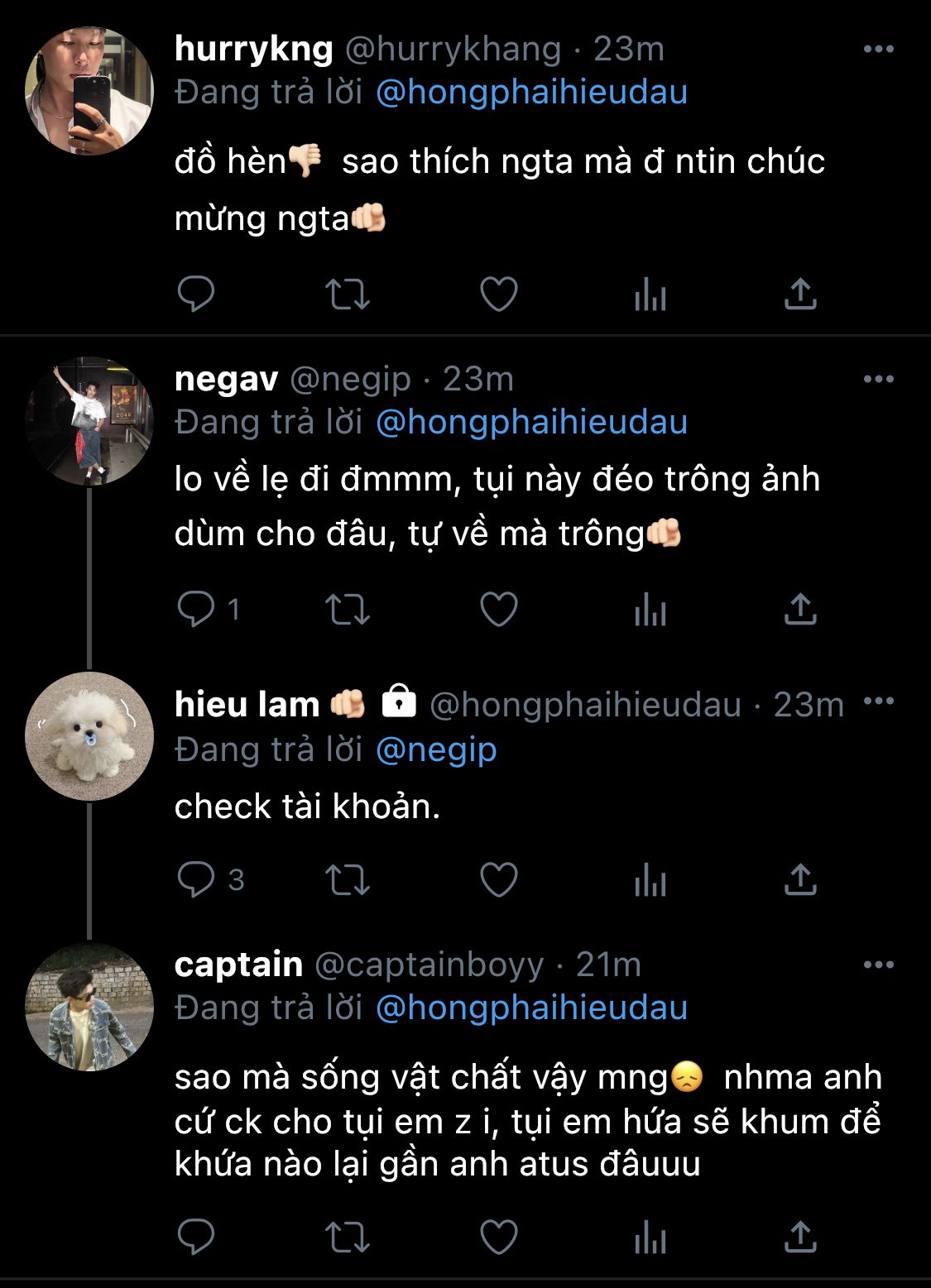Open comments on negav's reply
The width and height of the screenshot is (931, 1288).
click(x=196, y=610)
